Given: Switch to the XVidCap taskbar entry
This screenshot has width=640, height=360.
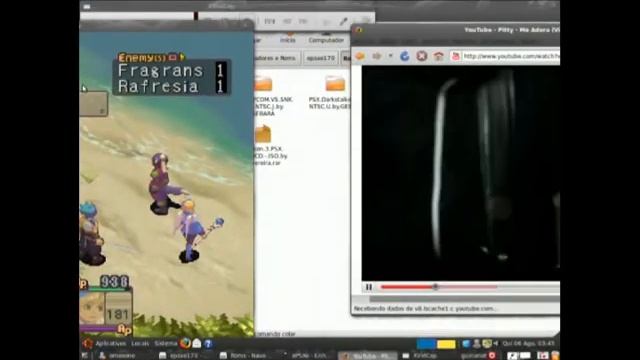Looking at the screenshot, I should [420, 356].
